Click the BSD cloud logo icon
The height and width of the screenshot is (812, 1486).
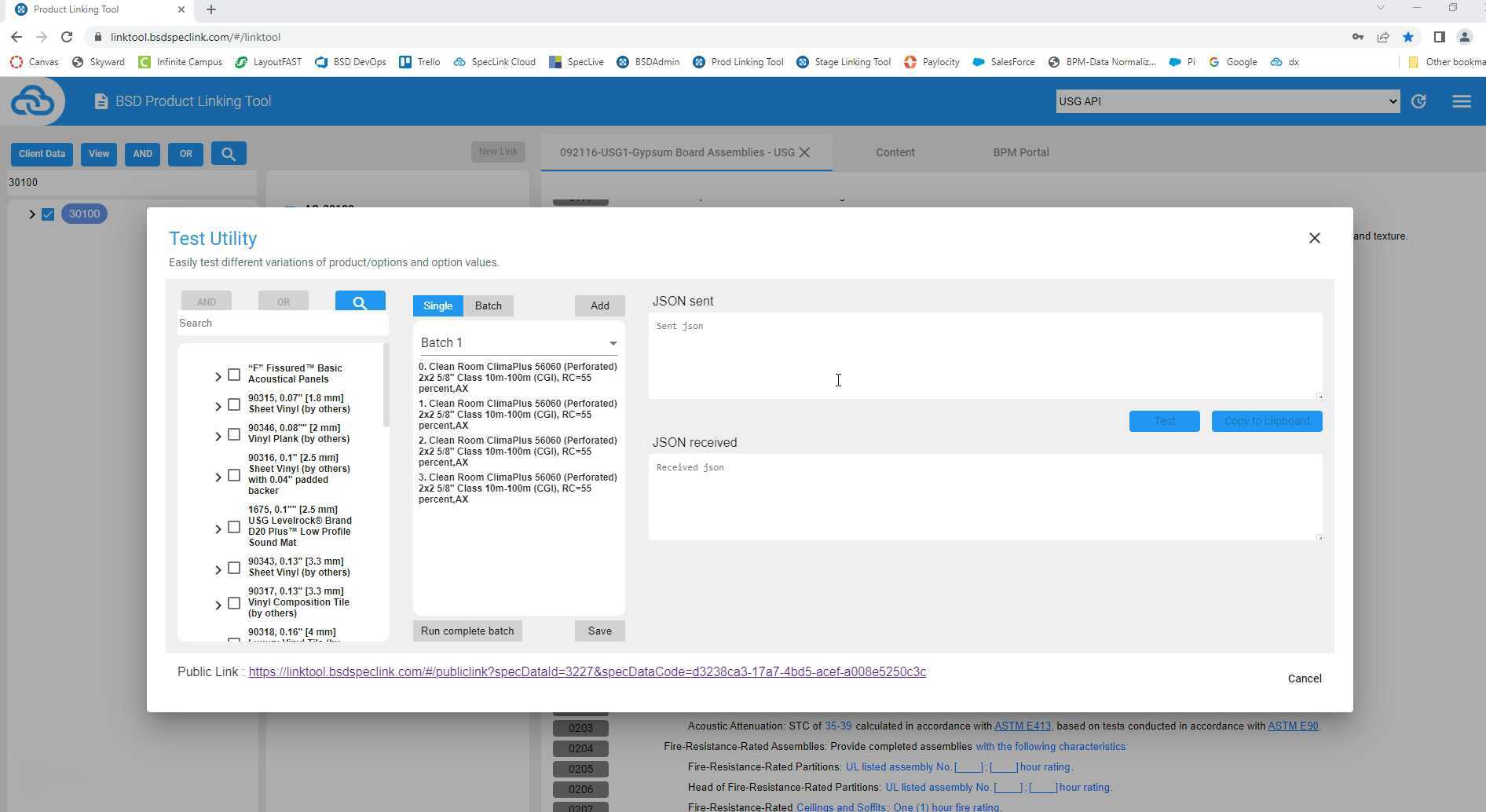point(33,101)
